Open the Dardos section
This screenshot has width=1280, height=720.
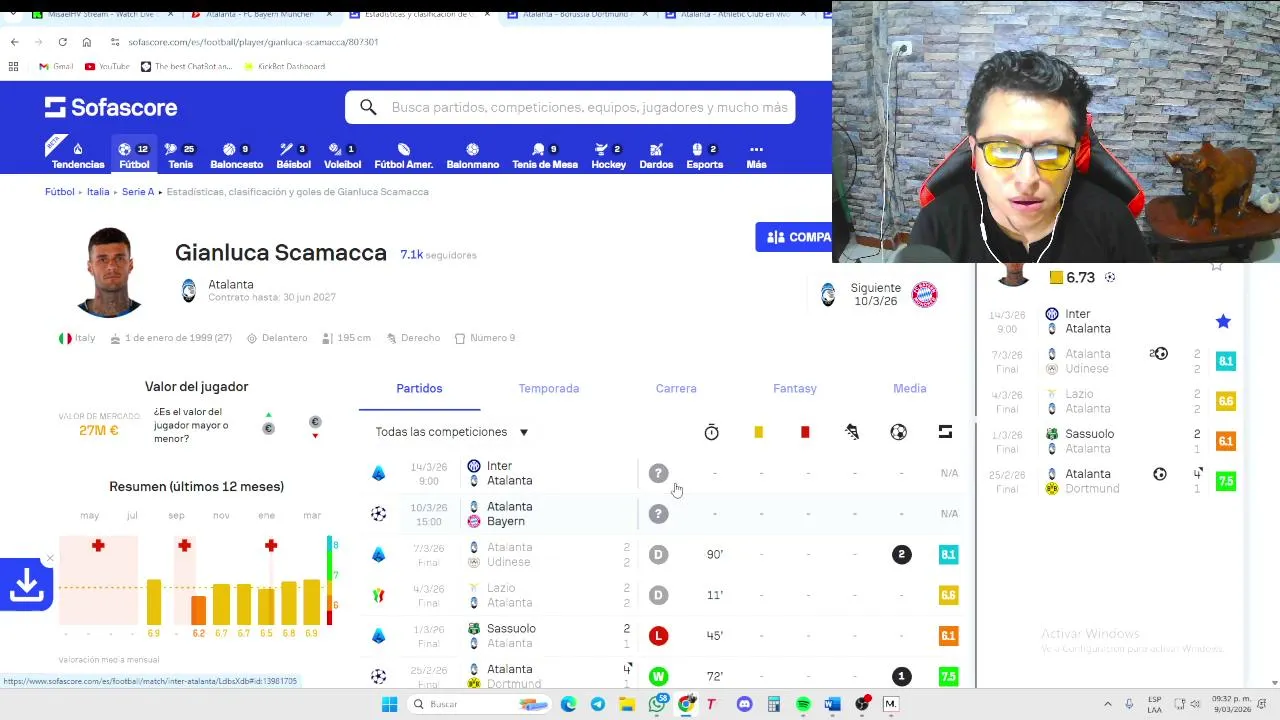(x=656, y=156)
